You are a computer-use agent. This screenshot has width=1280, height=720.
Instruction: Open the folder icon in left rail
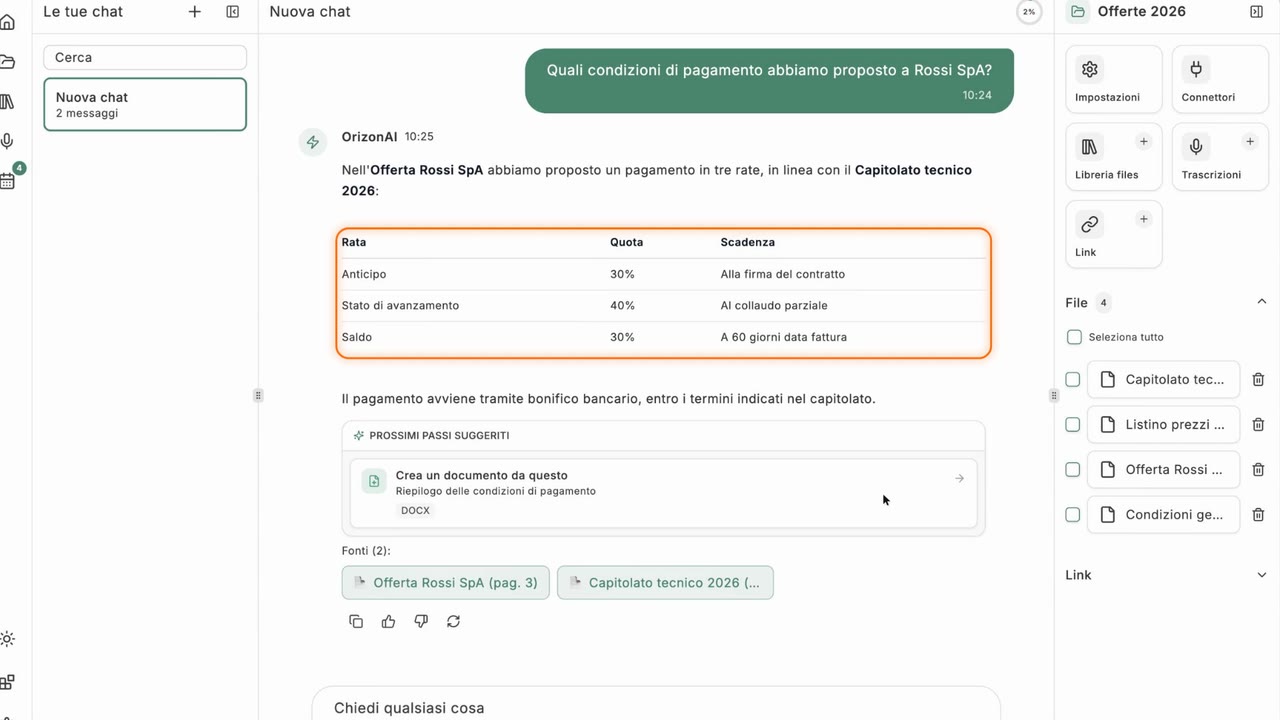[8, 62]
